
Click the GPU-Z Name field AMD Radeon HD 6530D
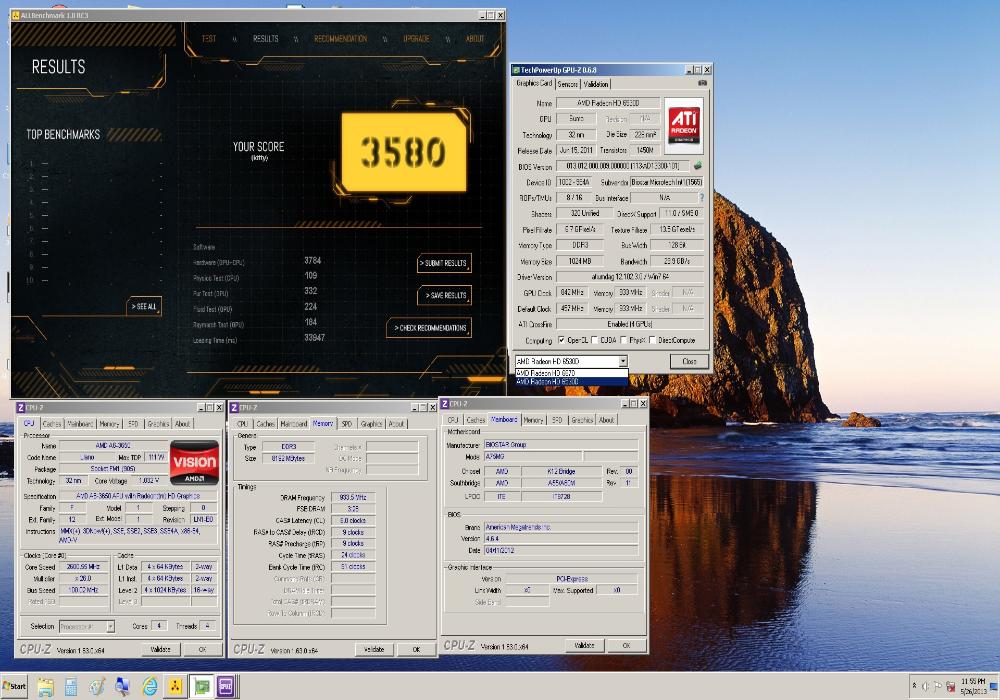pyautogui.click(x=608, y=103)
